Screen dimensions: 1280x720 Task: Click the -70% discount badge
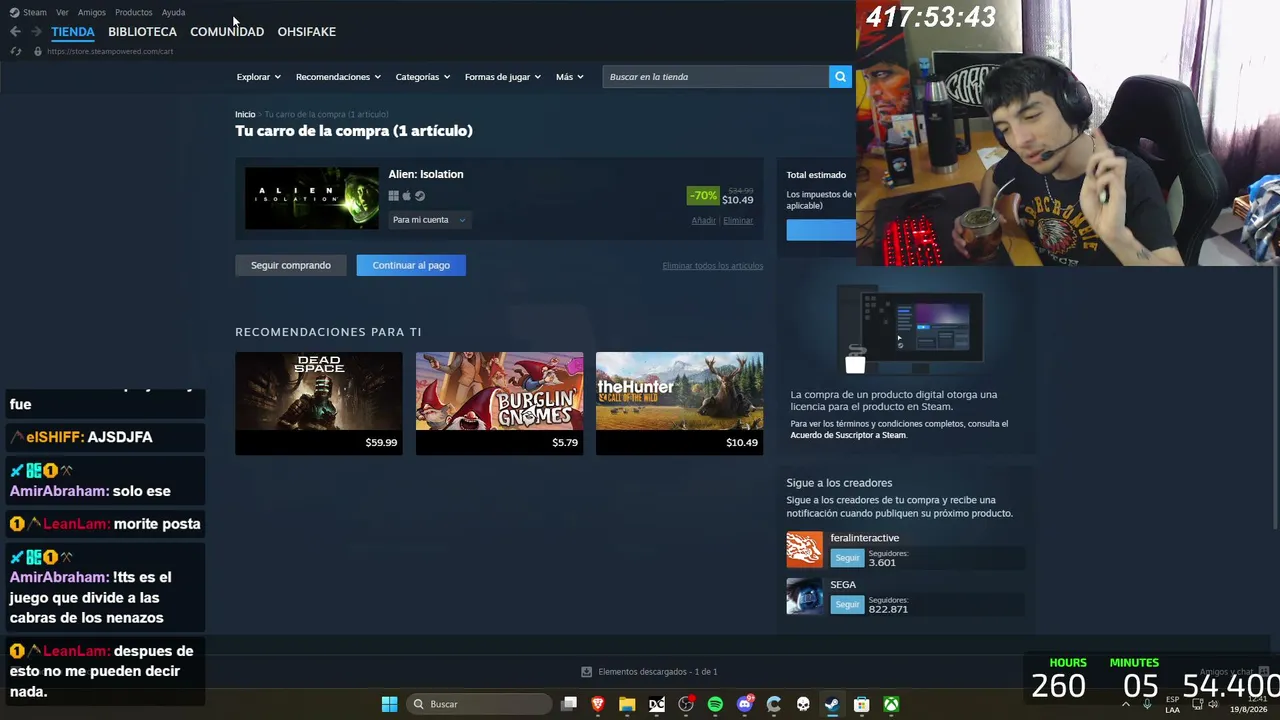click(x=703, y=196)
